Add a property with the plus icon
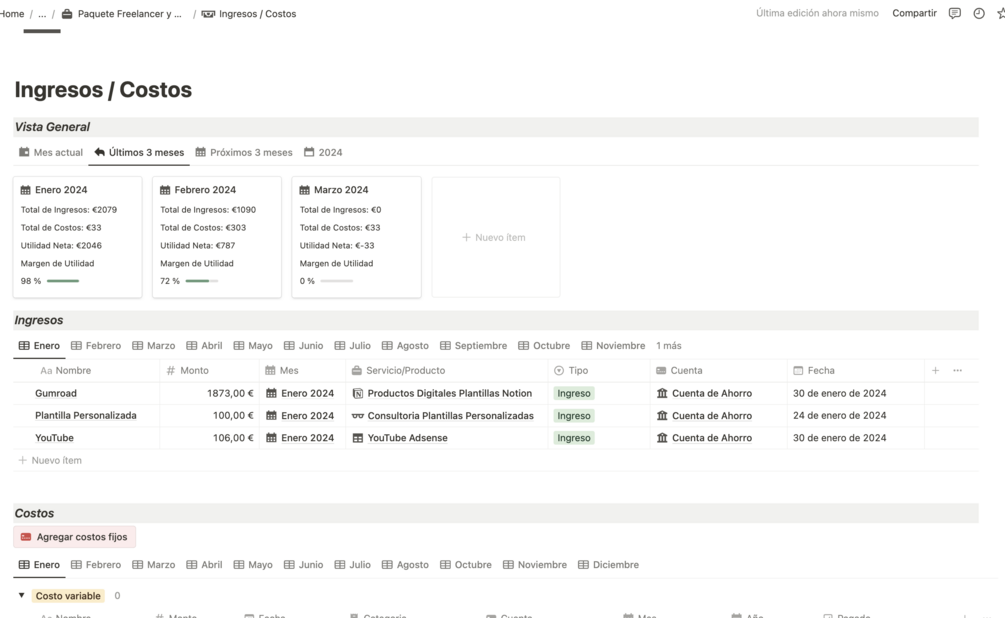1005x618 pixels. coord(935,371)
